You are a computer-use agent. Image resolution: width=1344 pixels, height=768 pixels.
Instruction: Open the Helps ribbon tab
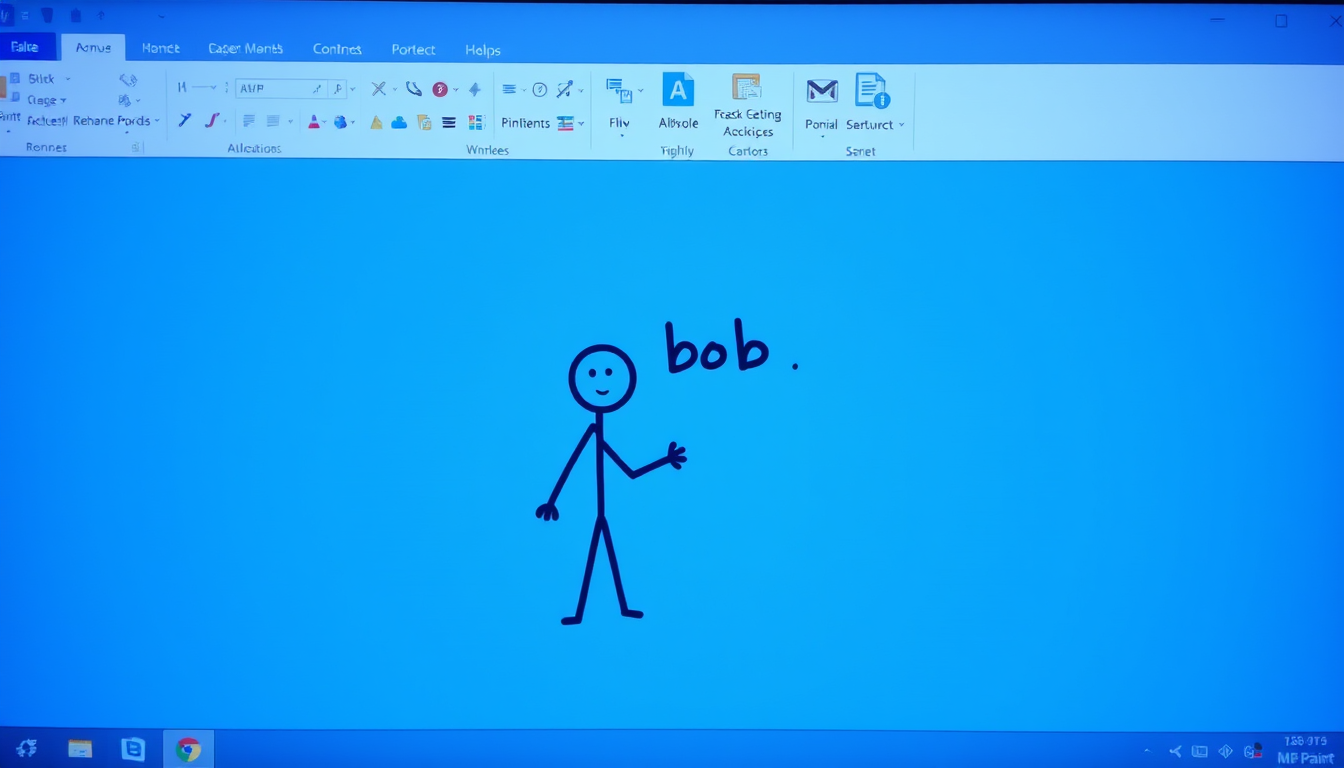(483, 50)
